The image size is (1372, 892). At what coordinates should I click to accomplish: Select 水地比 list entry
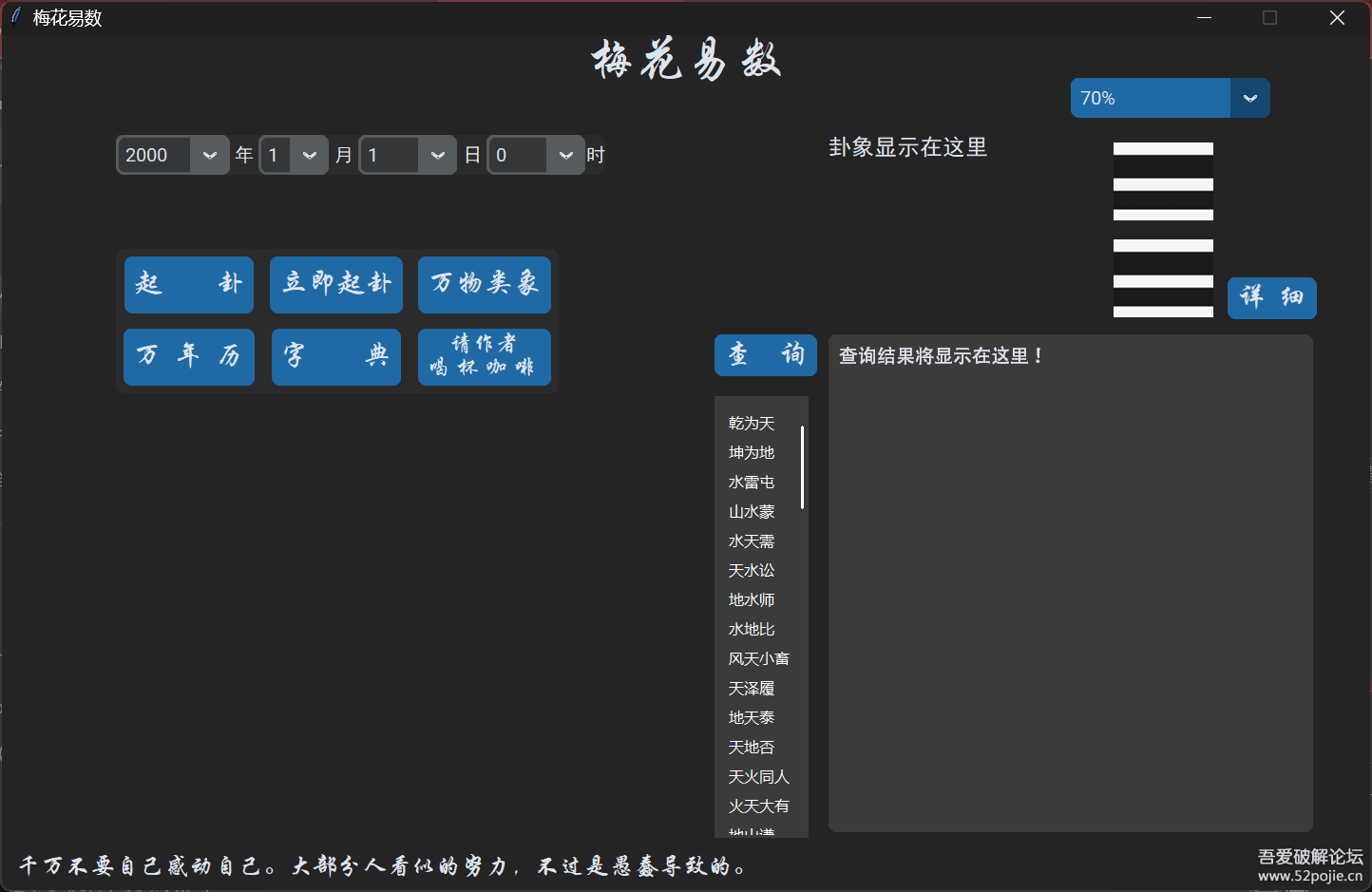pyautogui.click(x=752, y=630)
